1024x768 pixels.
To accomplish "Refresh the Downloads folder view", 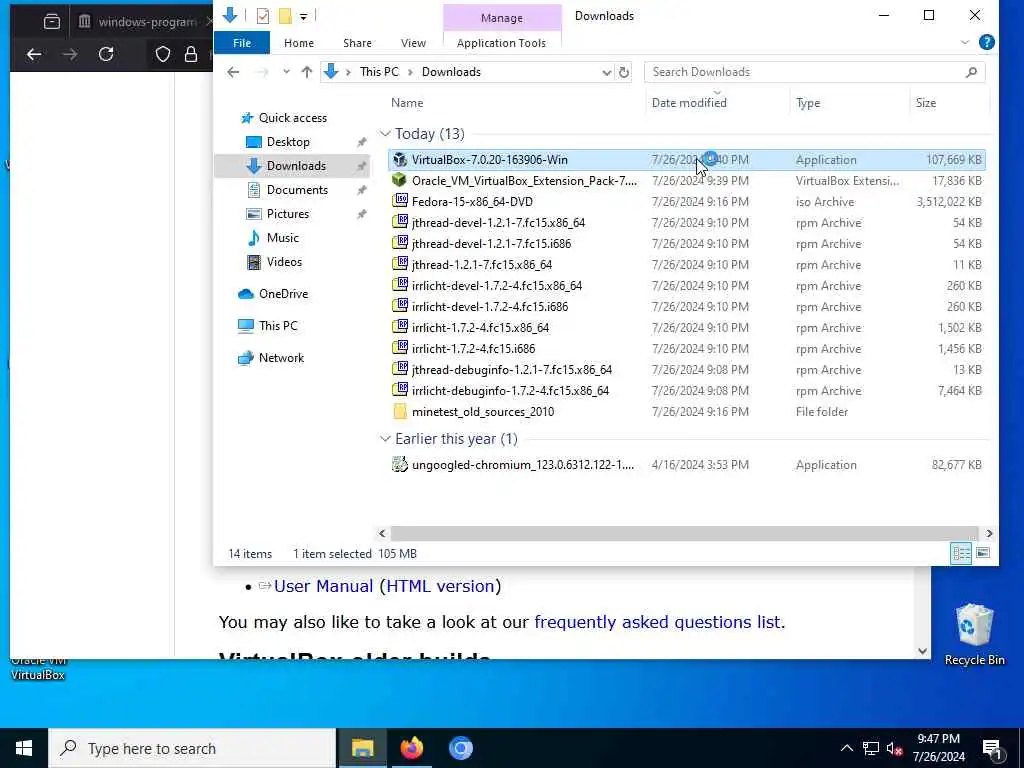I will 624,72.
